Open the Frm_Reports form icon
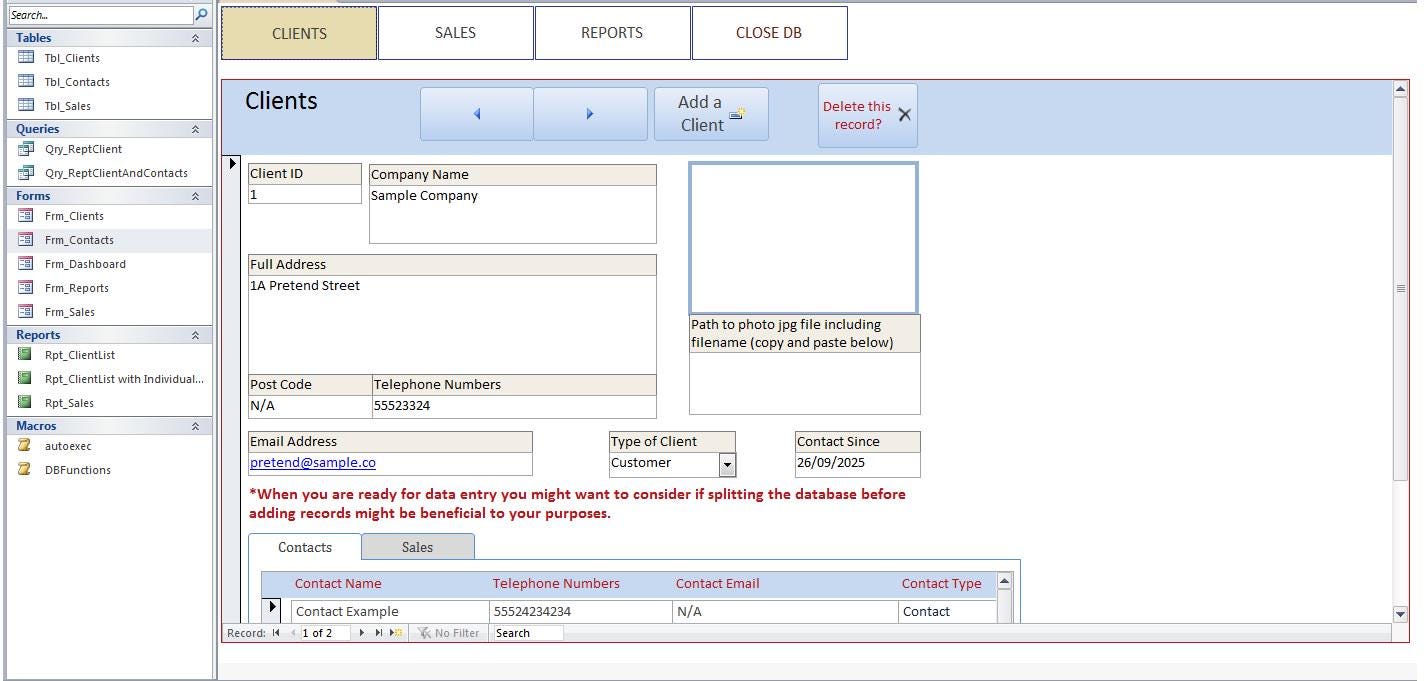This screenshot has width=1426, height=681. [x=26, y=287]
